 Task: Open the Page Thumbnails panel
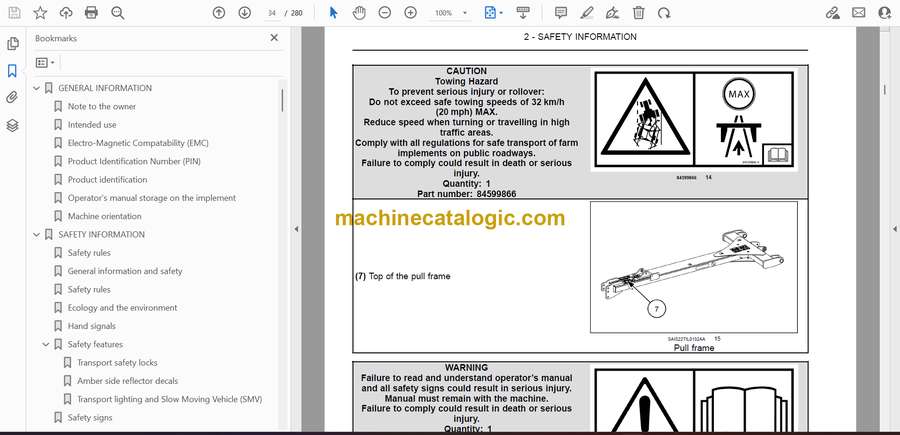pyautogui.click(x=12, y=44)
